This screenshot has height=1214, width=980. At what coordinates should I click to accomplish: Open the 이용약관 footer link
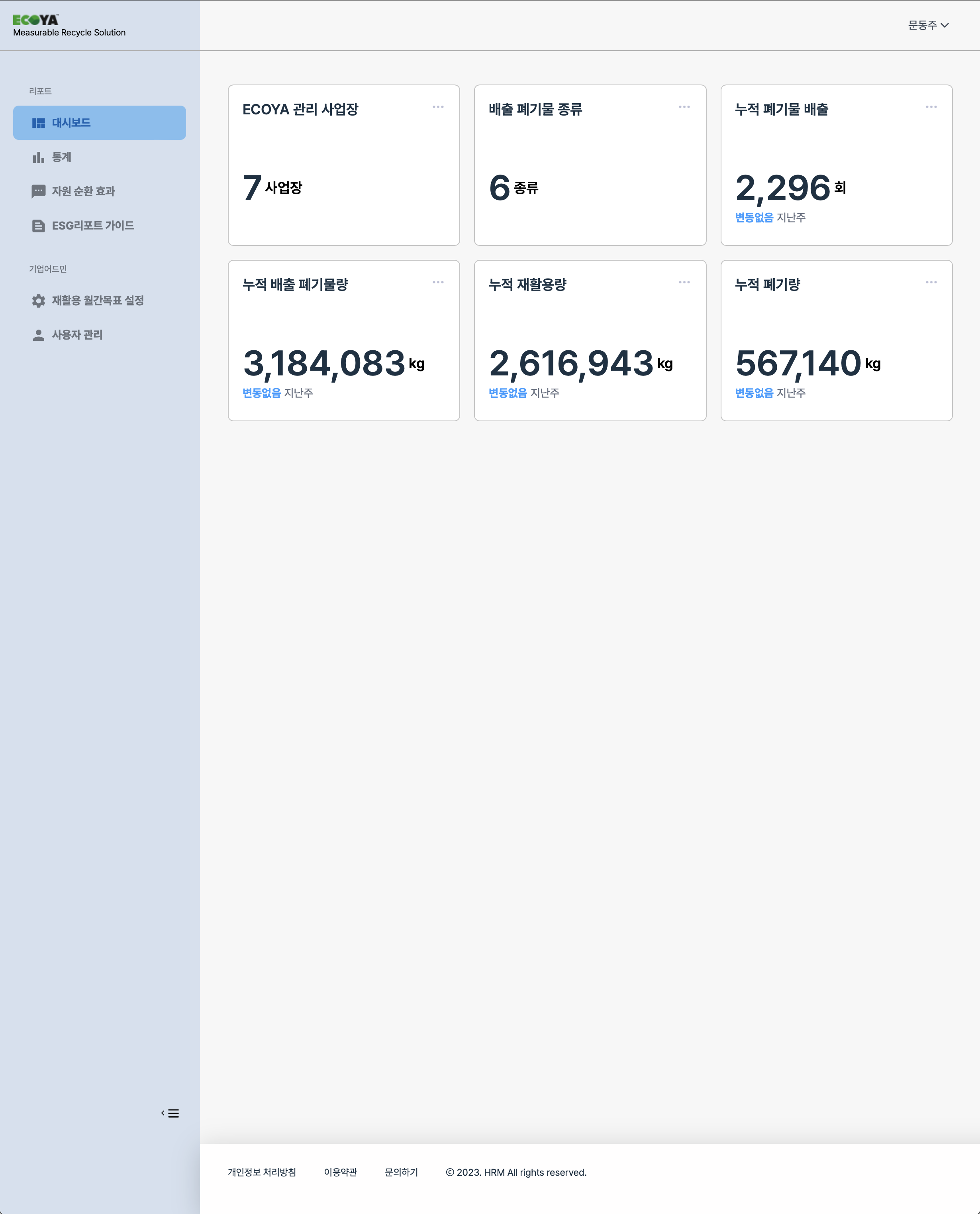coord(340,1172)
